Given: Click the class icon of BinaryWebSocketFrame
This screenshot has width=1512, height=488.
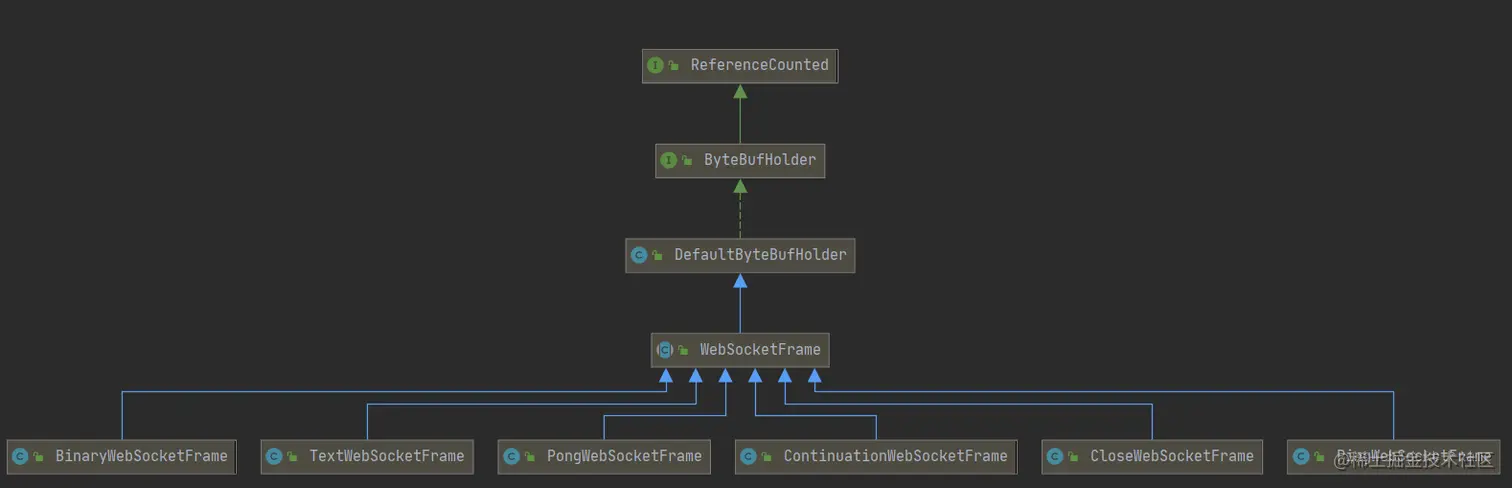Looking at the screenshot, I should tap(20, 456).
